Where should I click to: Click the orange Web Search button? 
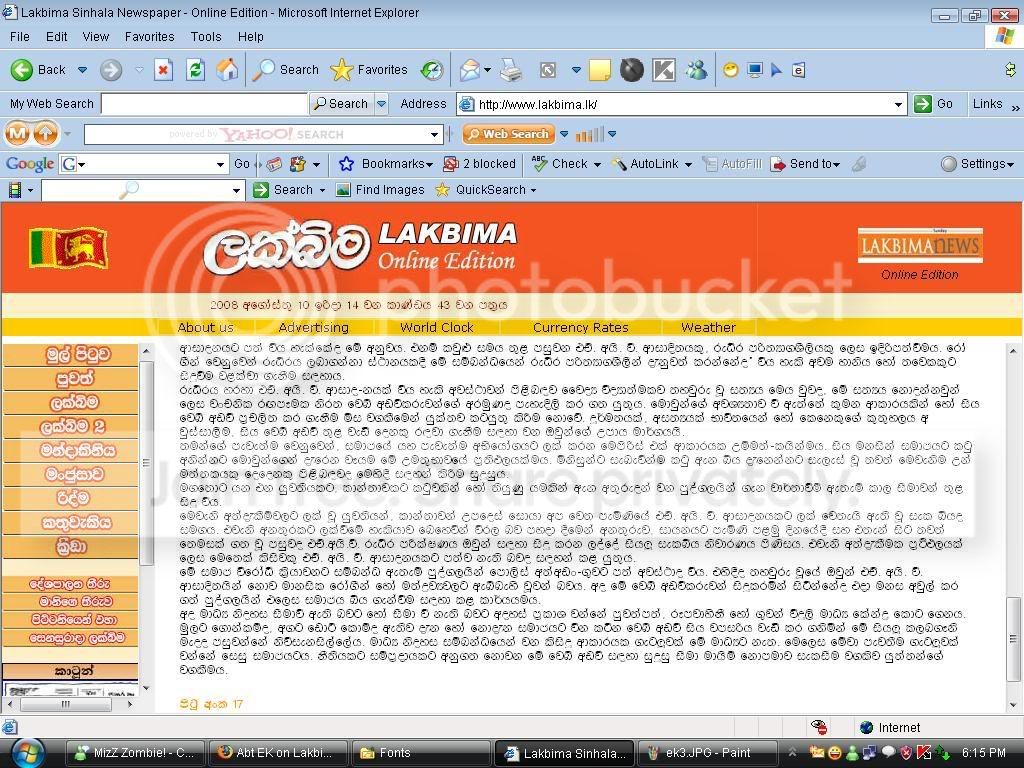pos(509,134)
